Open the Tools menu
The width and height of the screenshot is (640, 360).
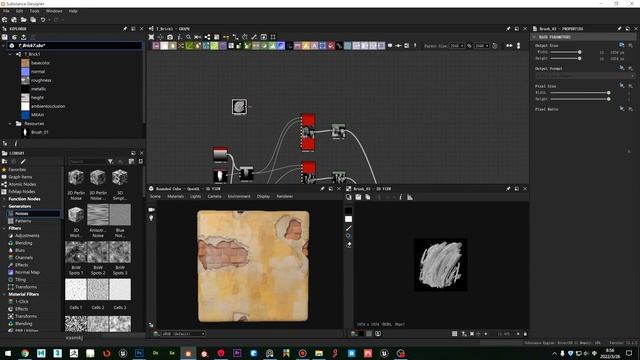click(x=34, y=11)
